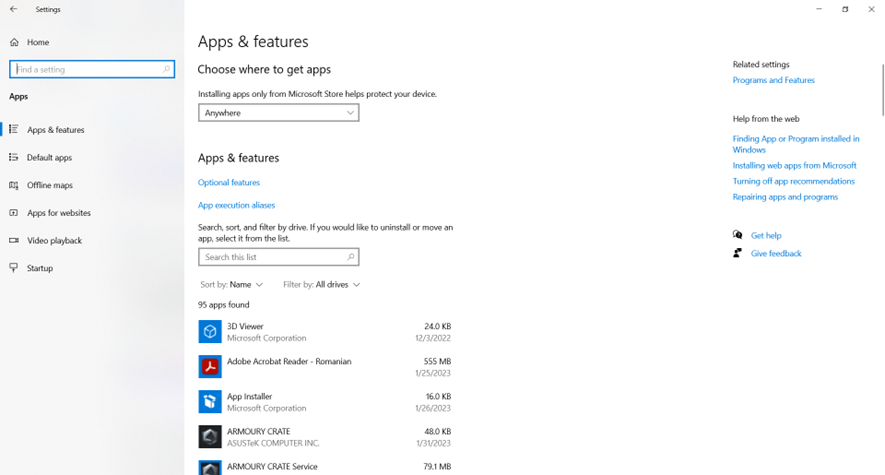This screenshot has width=885, height=475.
Task: Open Programs and Features link
Action: click(x=773, y=80)
